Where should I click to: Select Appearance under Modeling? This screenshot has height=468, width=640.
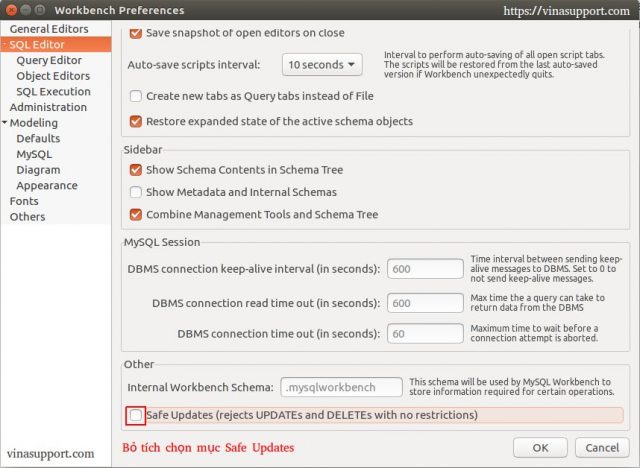coord(47,186)
